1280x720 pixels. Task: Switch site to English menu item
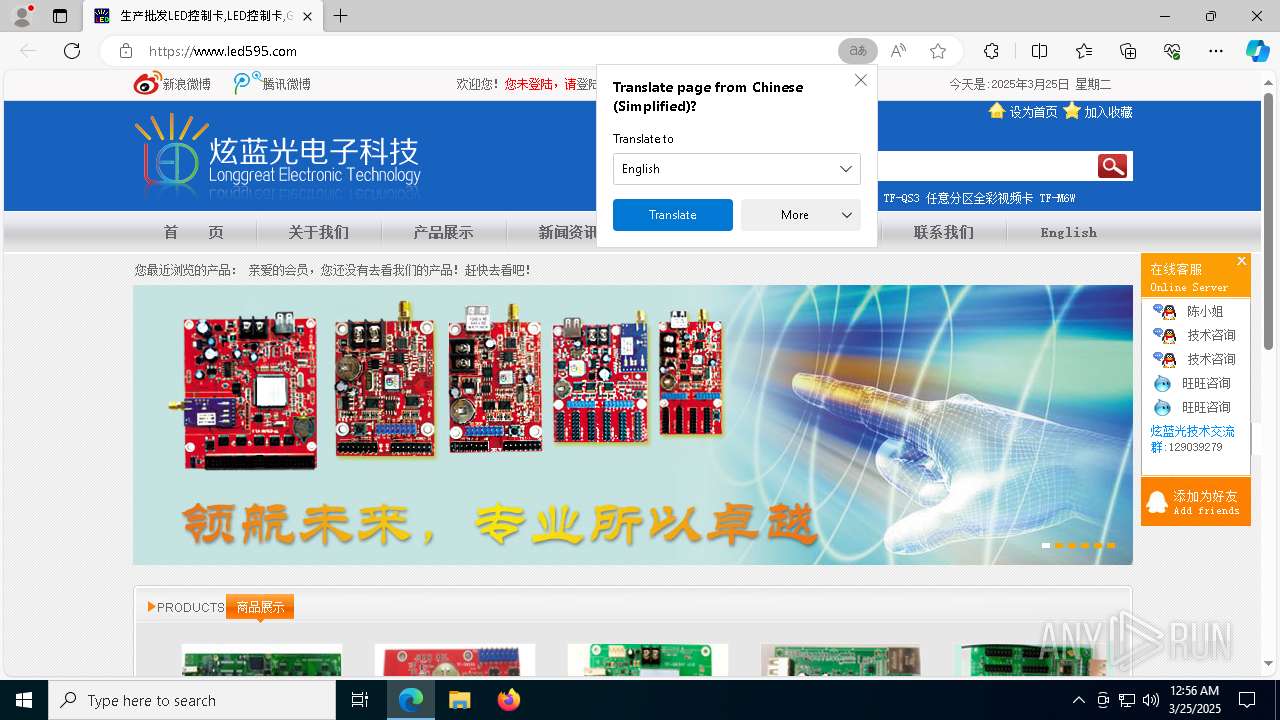click(1069, 232)
